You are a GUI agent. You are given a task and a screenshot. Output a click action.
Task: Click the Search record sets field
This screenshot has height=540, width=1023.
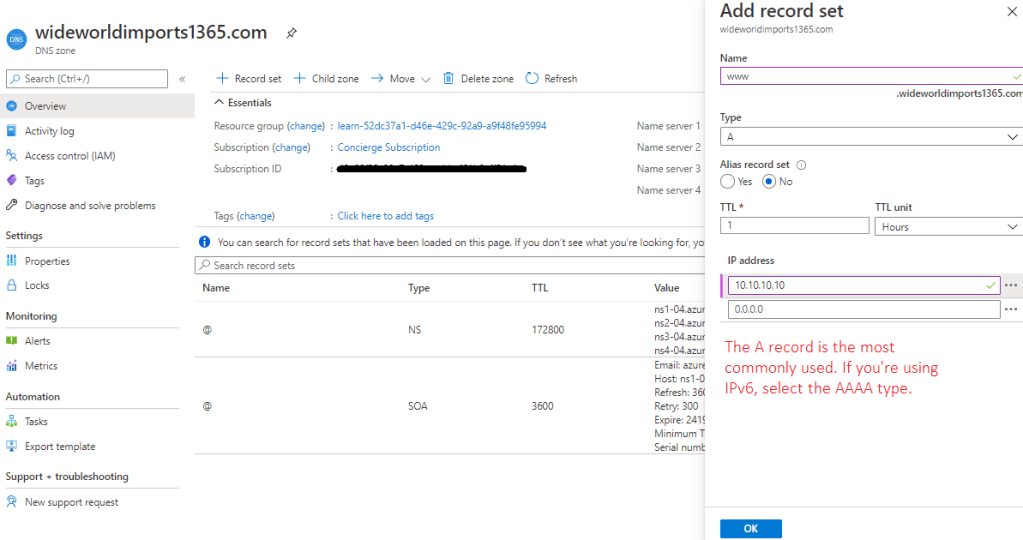click(450, 266)
